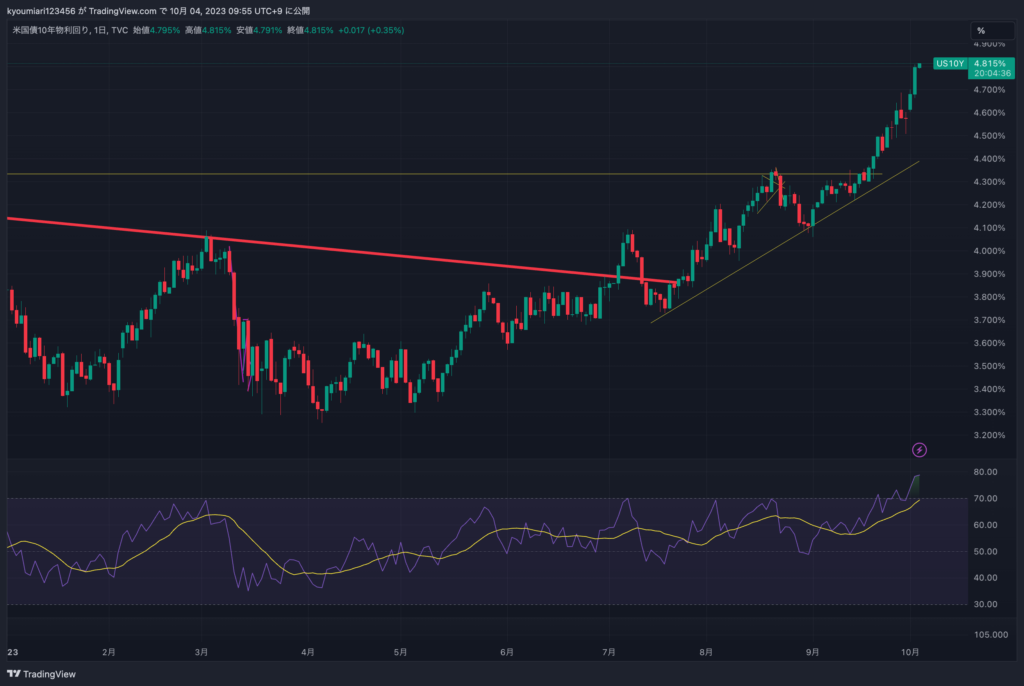Click the 70.00 RSI scale label

tap(985, 498)
